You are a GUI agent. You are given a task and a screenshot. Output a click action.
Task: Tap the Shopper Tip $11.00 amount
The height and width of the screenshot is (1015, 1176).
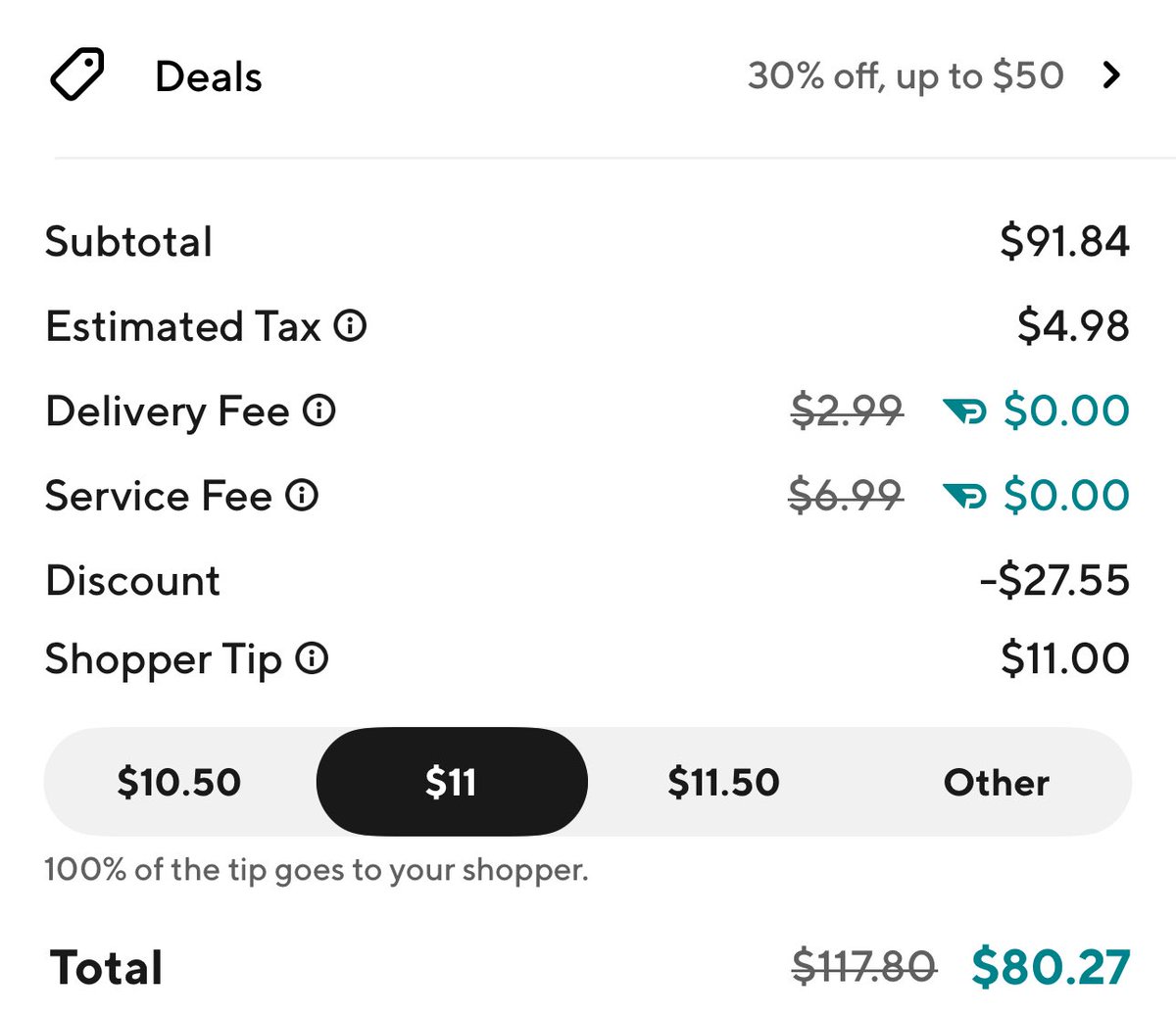pyautogui.click(x=1065, y=658)
